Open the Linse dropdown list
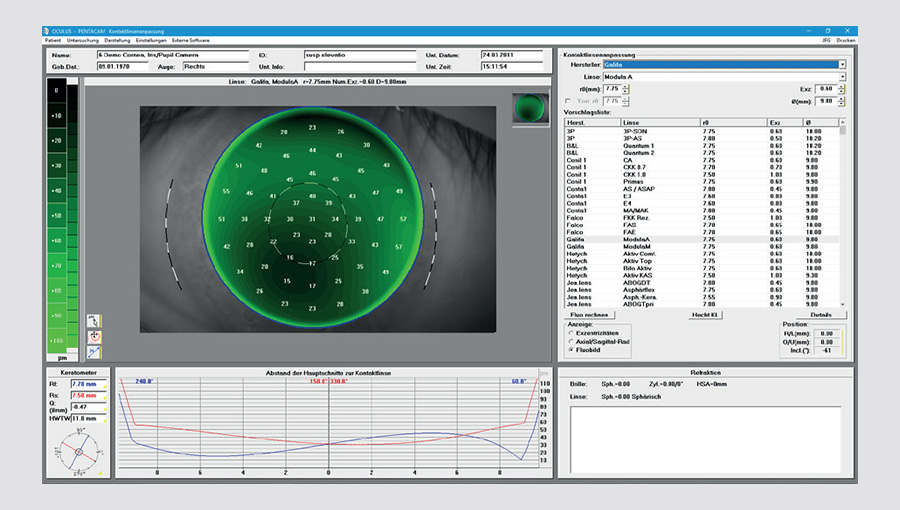The image size is (900, 510). pyautogui.click(x=842, y=77)
